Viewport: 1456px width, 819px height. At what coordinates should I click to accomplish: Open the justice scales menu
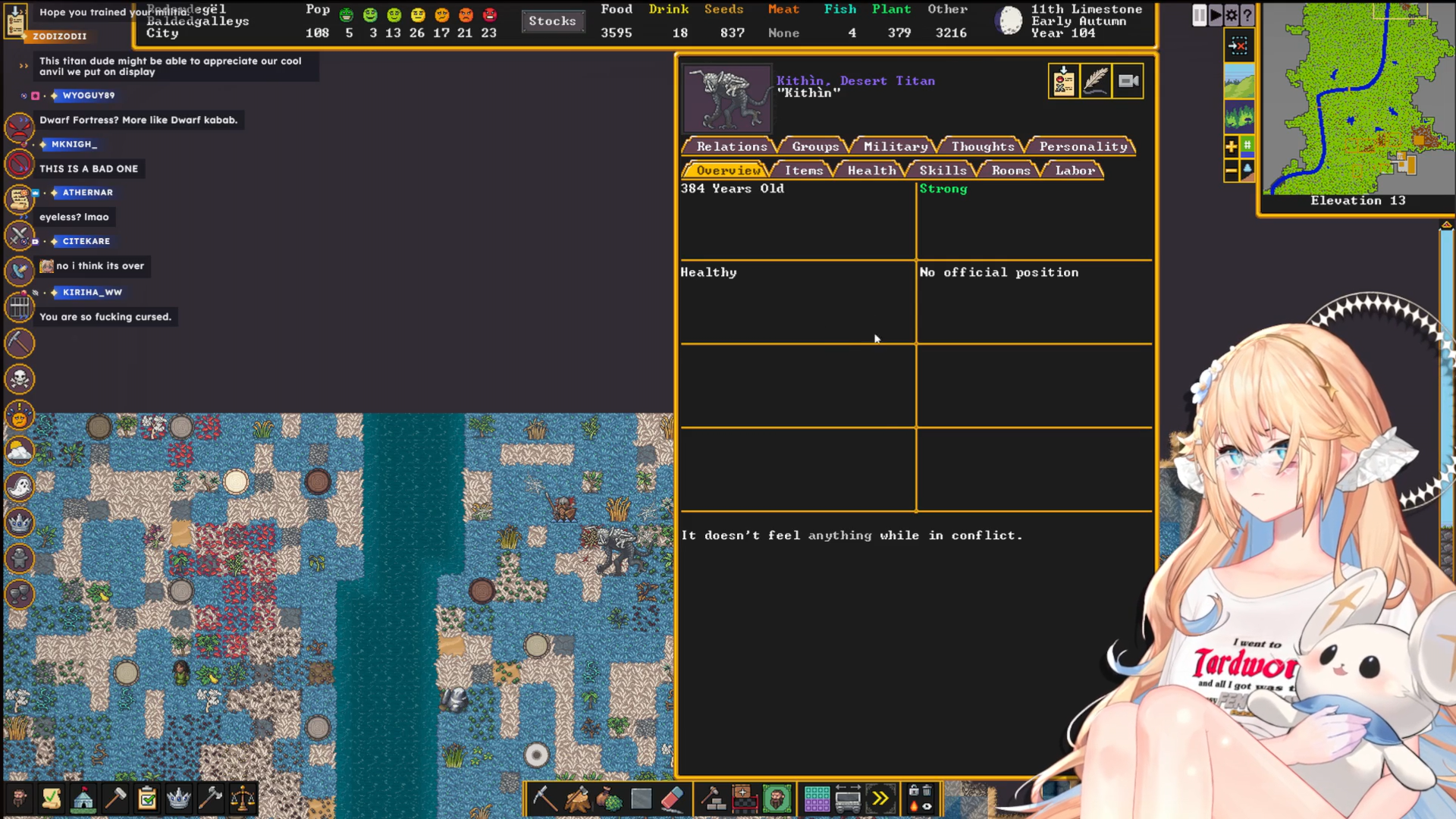(x=243, y=799)
